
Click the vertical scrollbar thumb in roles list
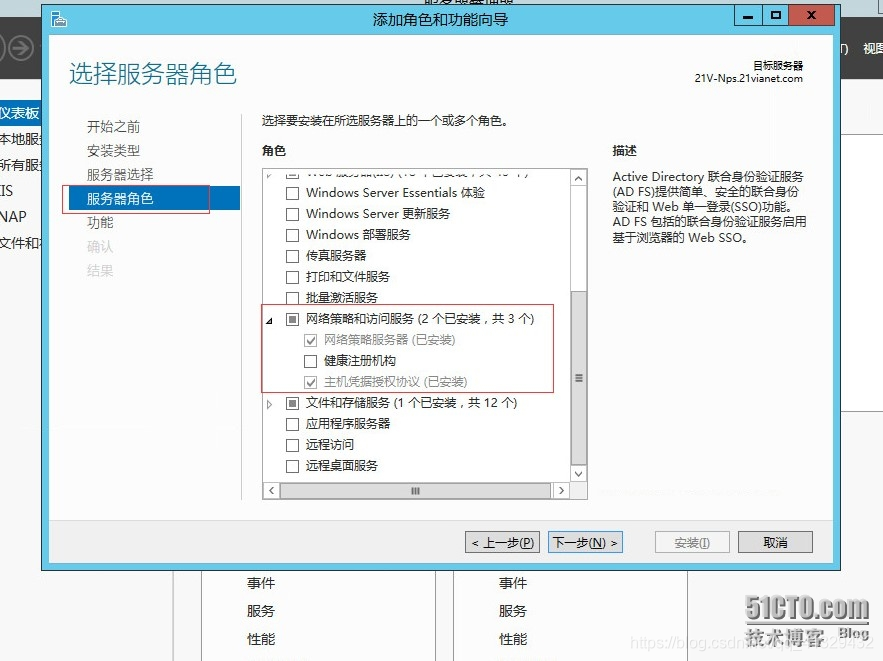(x=578, y=378)
